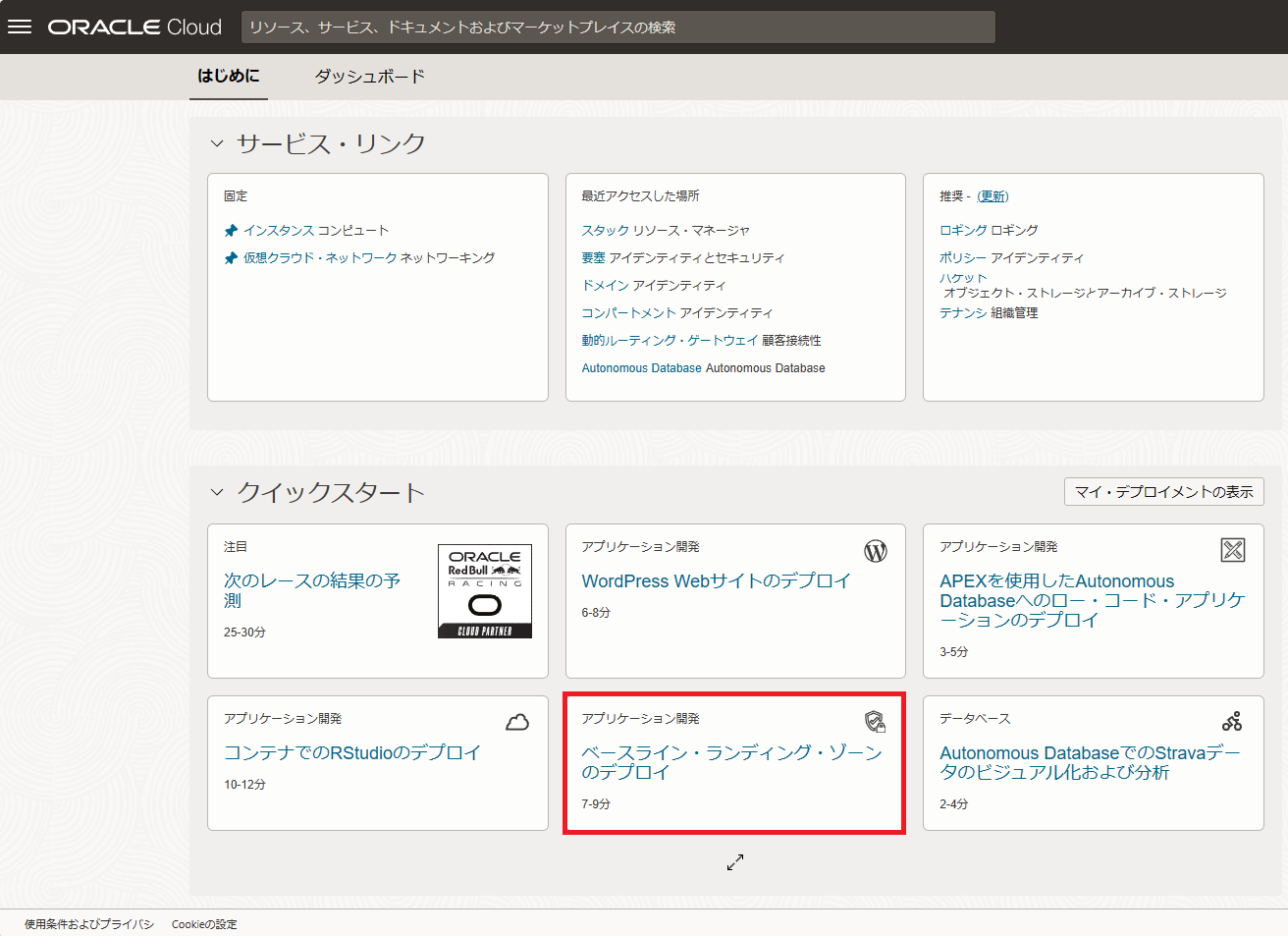Viewport: 1288px width, 936px height.
Task: Open 使用条件およびプライバシ footer link
Action: click(89, 924)
